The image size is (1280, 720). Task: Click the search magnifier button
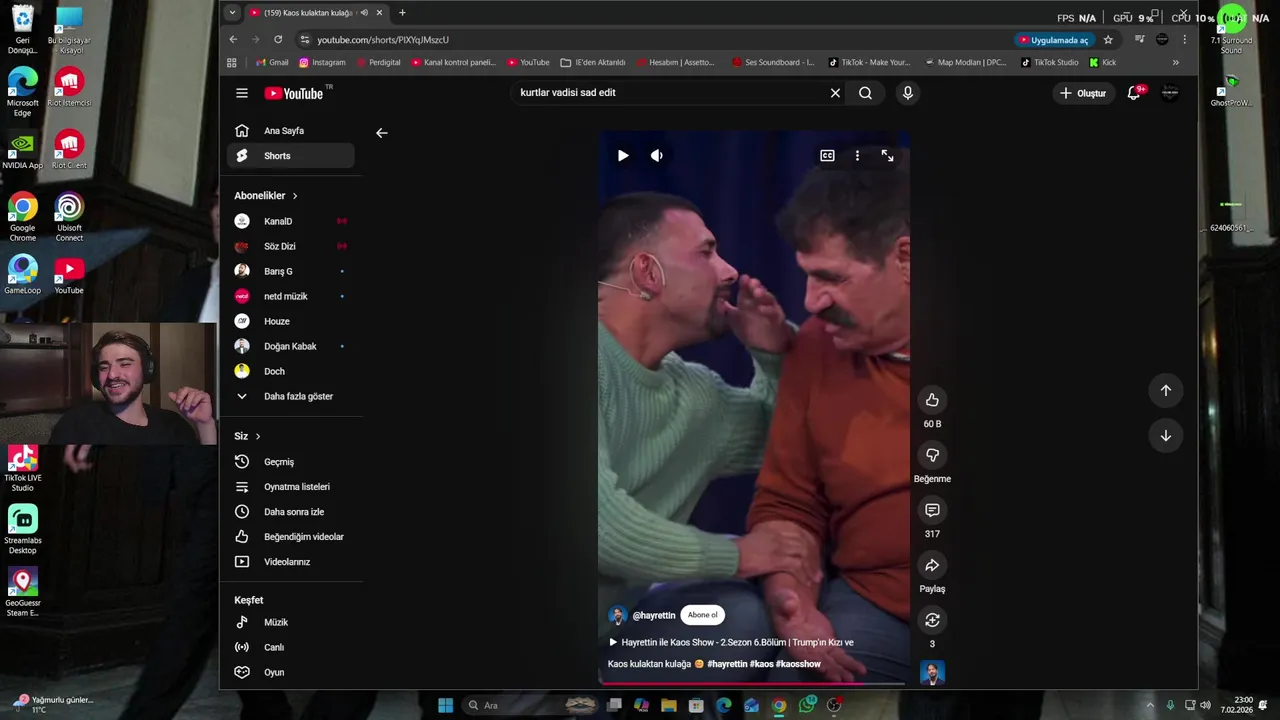(x=865, y=93)
